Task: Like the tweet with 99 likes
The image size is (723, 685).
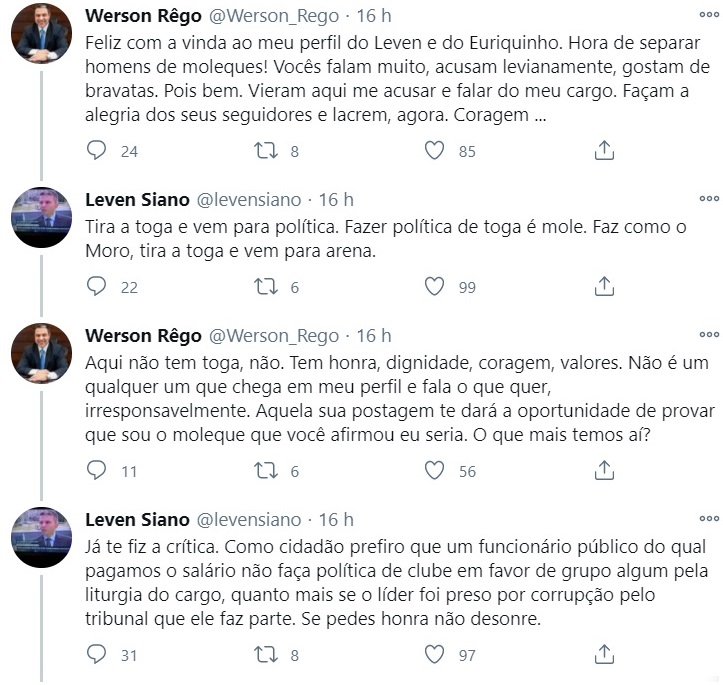Action: click(x=434, y=286)
